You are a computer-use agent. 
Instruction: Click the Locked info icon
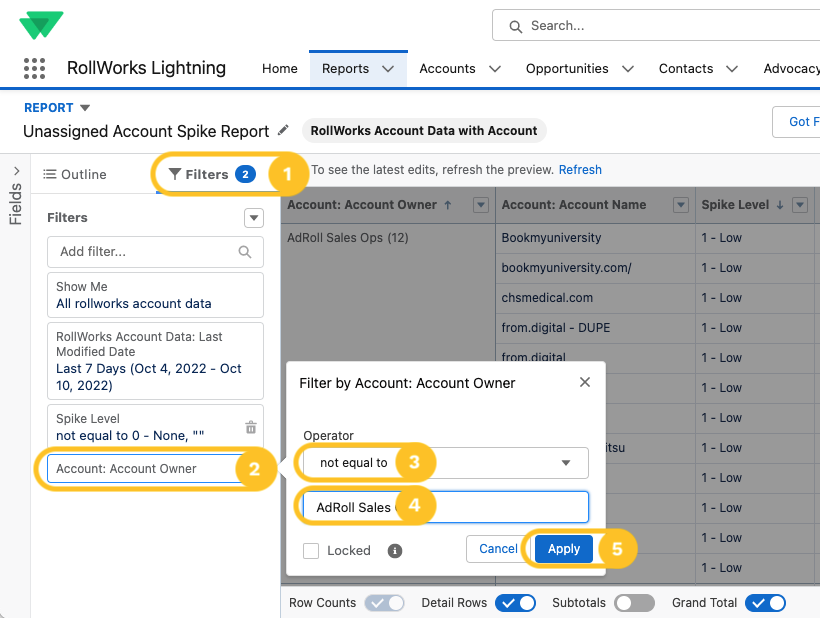click(395, 550)
